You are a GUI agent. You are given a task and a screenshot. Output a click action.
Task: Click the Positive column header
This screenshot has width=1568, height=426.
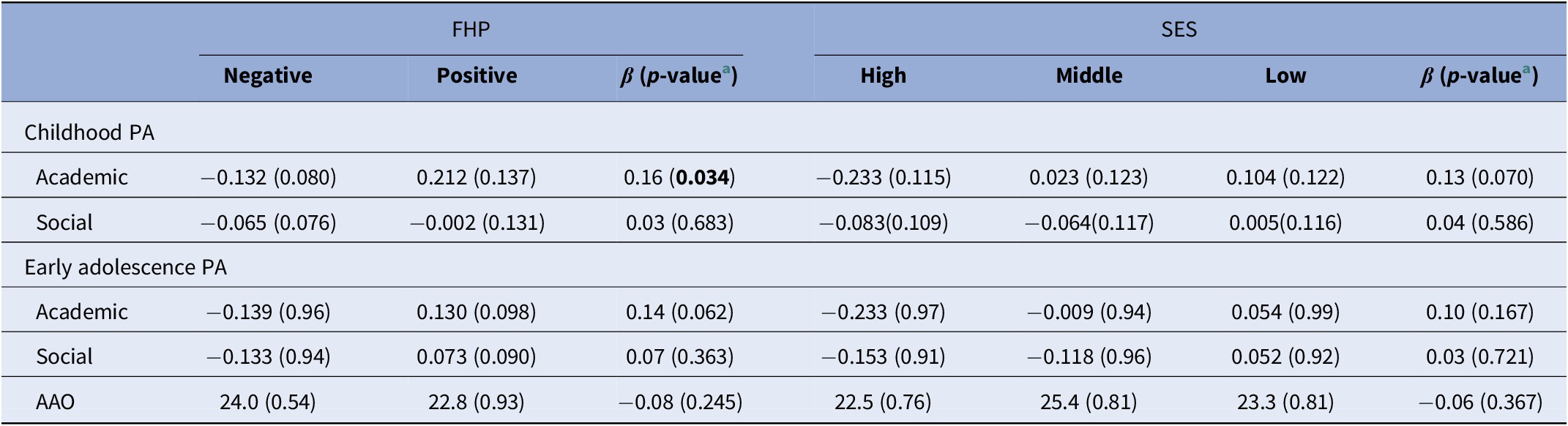point(477,76)
